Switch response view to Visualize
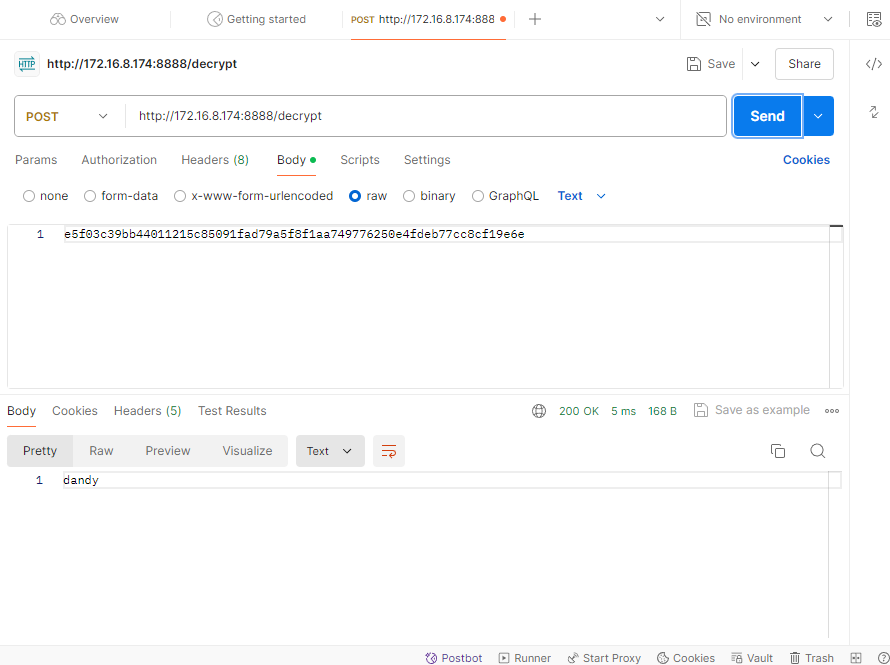890x665 pixels. click(x=247, y=451)
